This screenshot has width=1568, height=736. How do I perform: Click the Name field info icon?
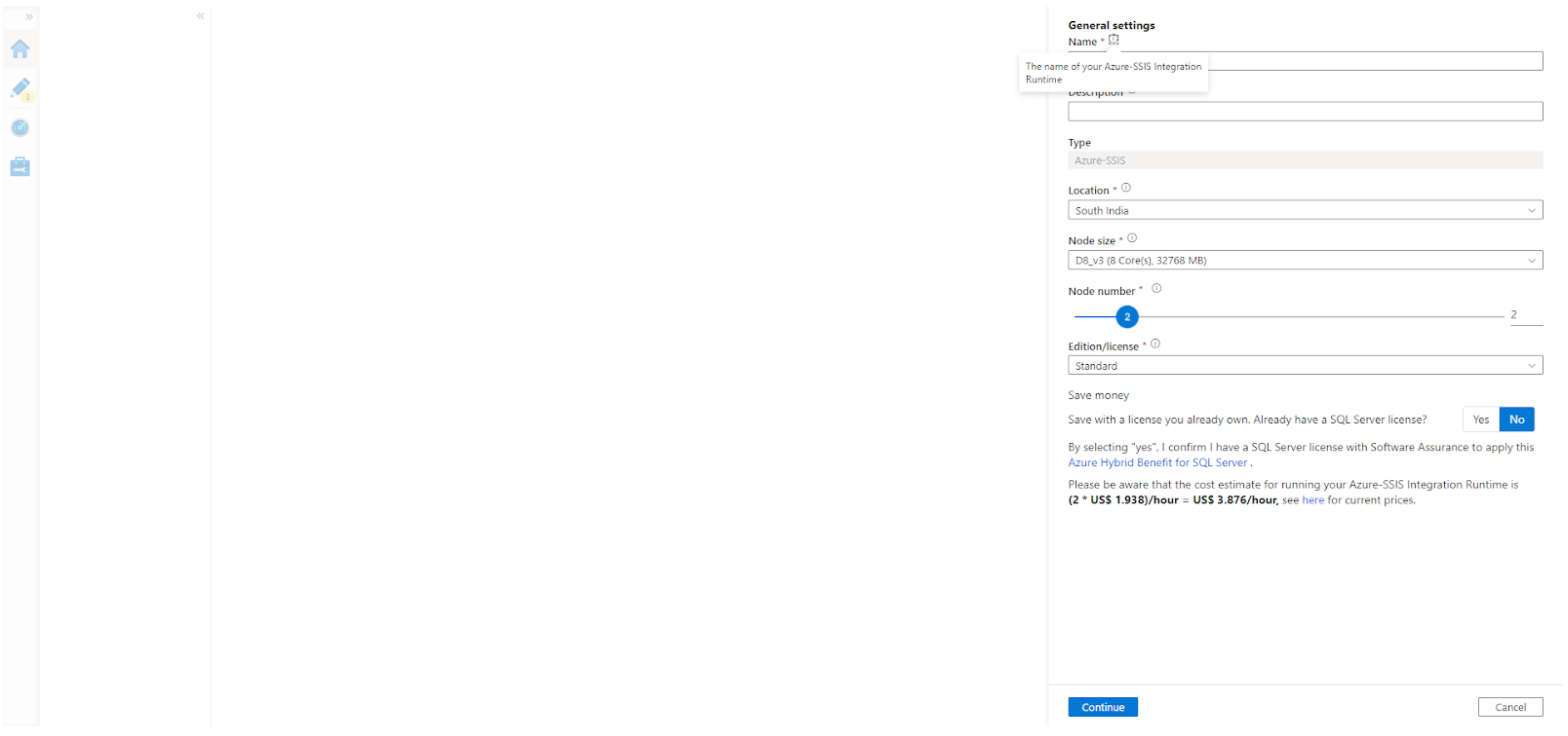[x=1114, y=40]
